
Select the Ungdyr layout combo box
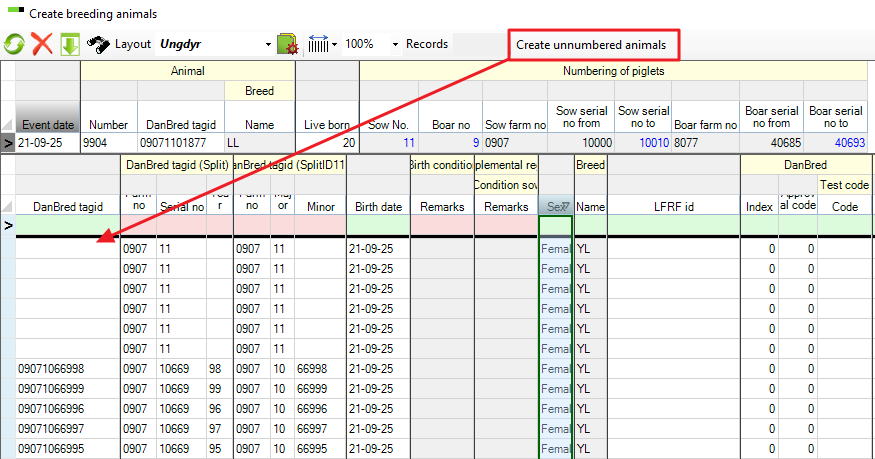[215, 44]
